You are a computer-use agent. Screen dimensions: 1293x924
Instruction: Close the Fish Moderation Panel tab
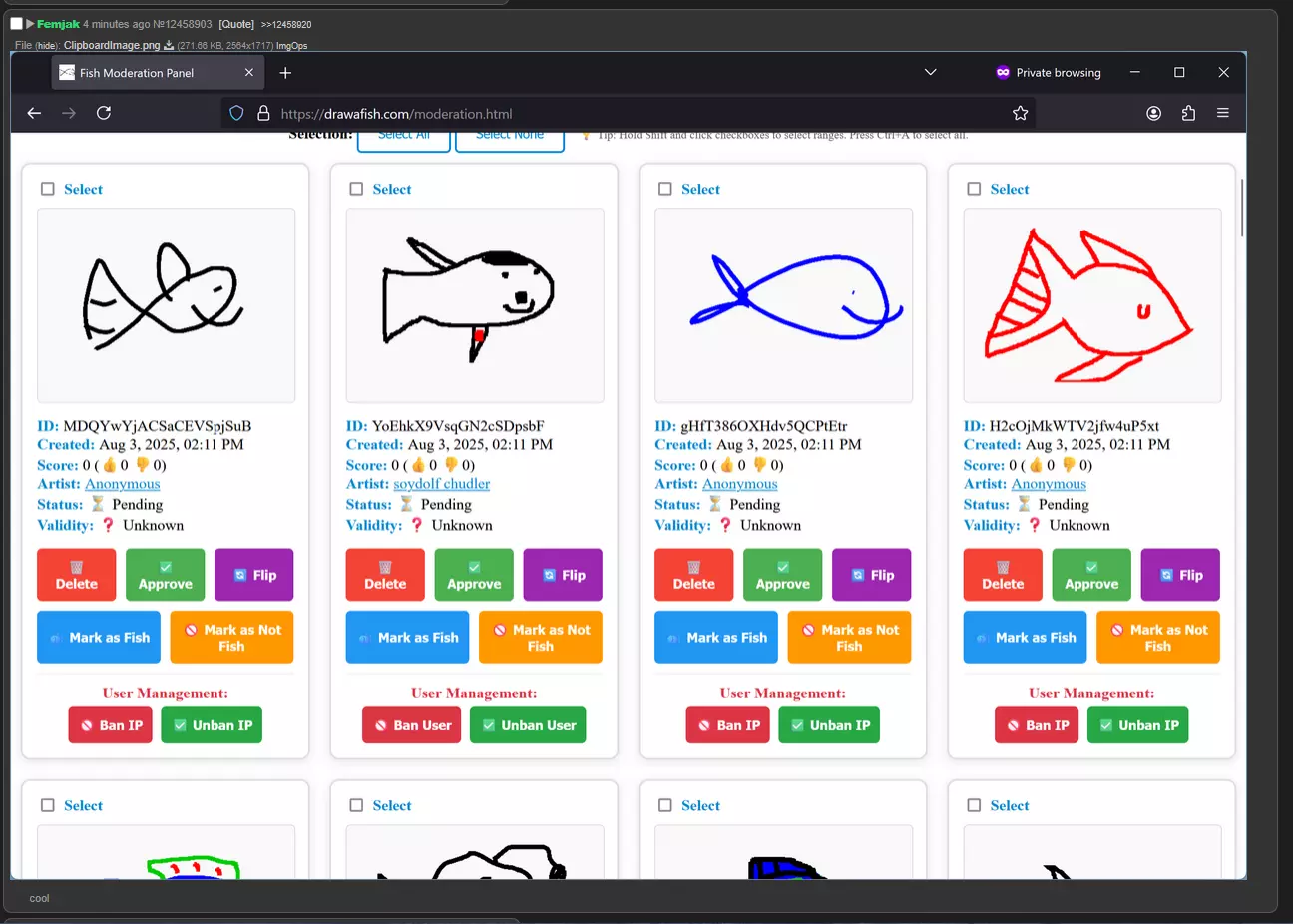pos(249,73)
